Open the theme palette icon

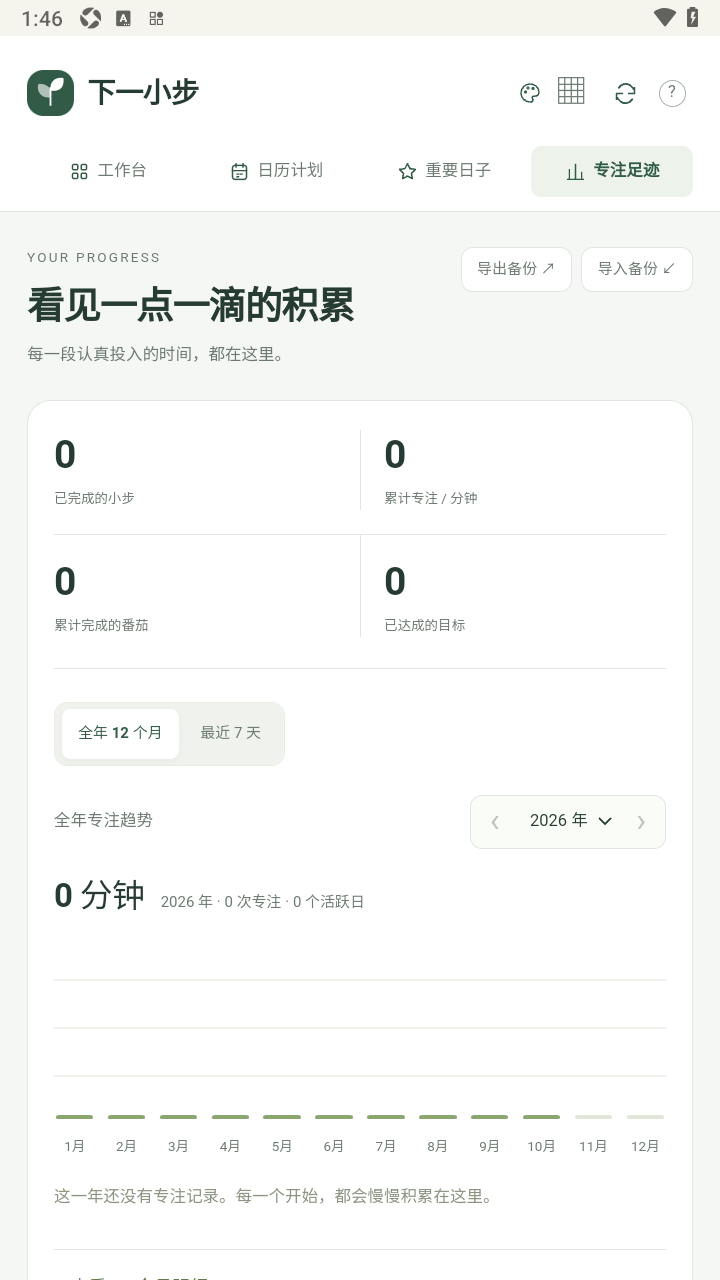pos(530,93)
